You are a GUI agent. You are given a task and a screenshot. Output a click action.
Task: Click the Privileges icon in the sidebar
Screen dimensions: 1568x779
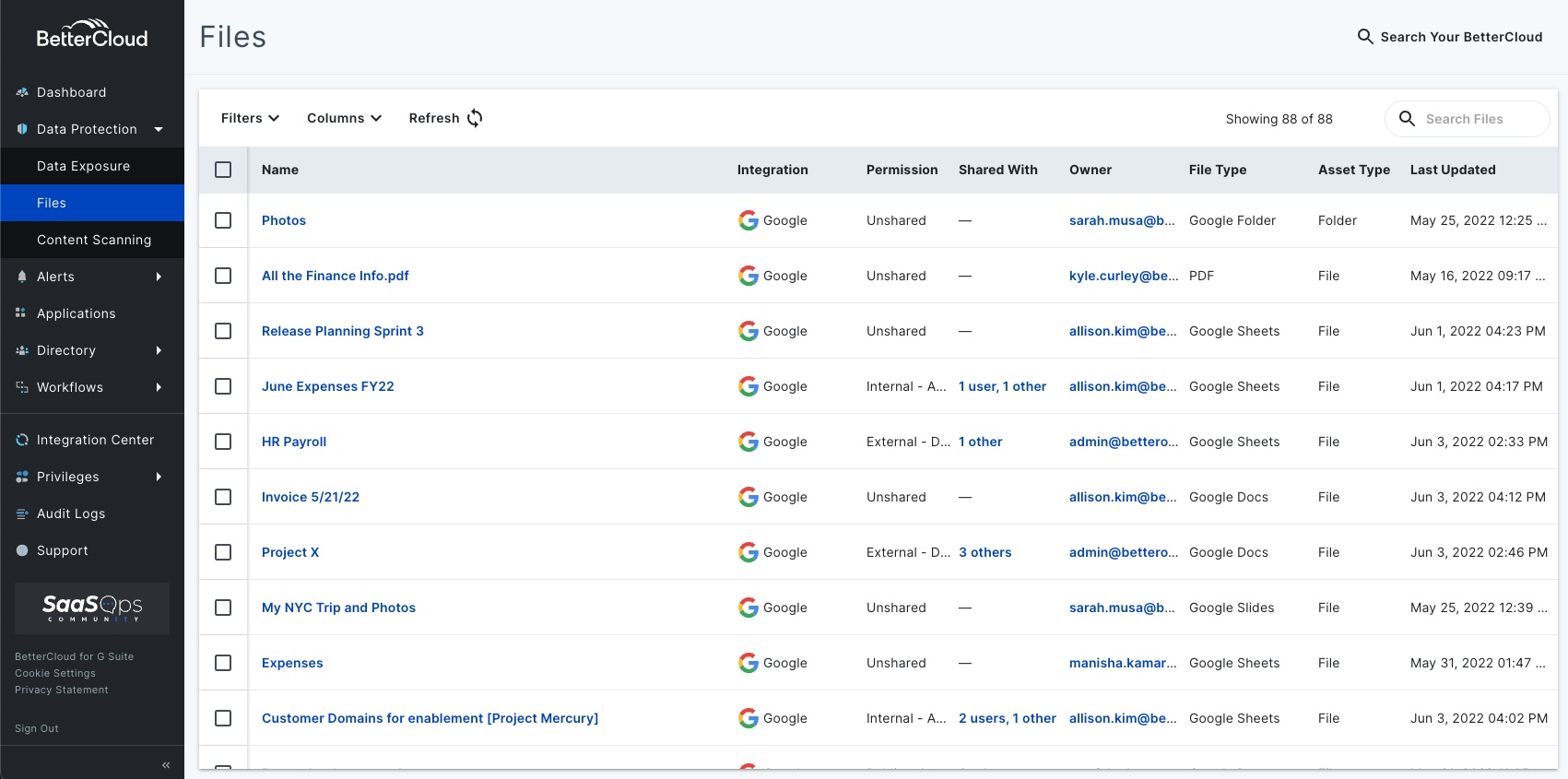point(22,477)
